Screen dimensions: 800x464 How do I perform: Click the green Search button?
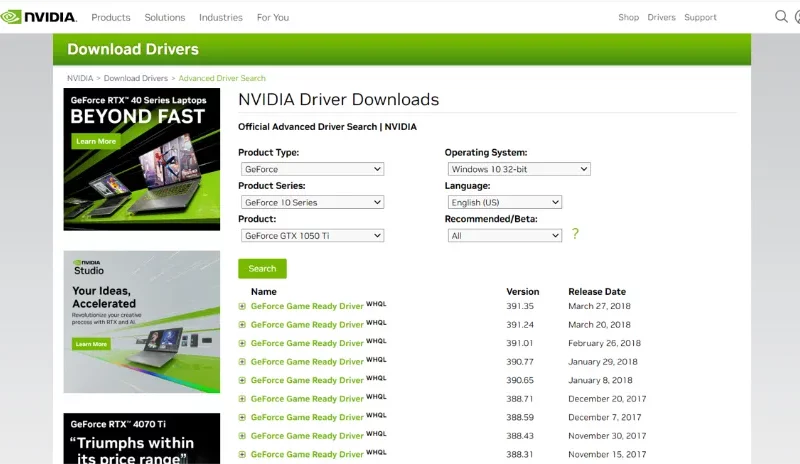(x=262, y=268)
